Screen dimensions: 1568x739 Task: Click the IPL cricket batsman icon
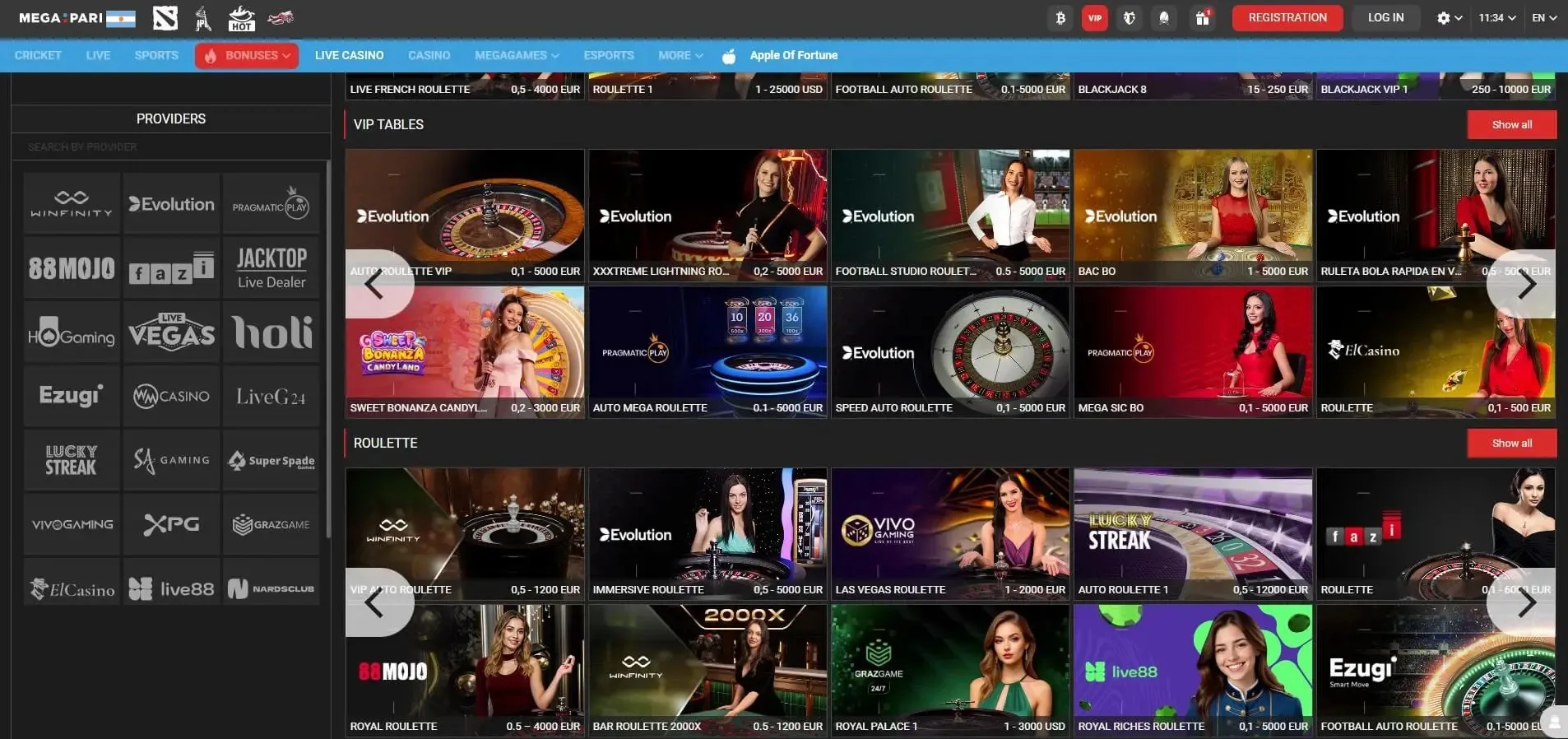203,17
